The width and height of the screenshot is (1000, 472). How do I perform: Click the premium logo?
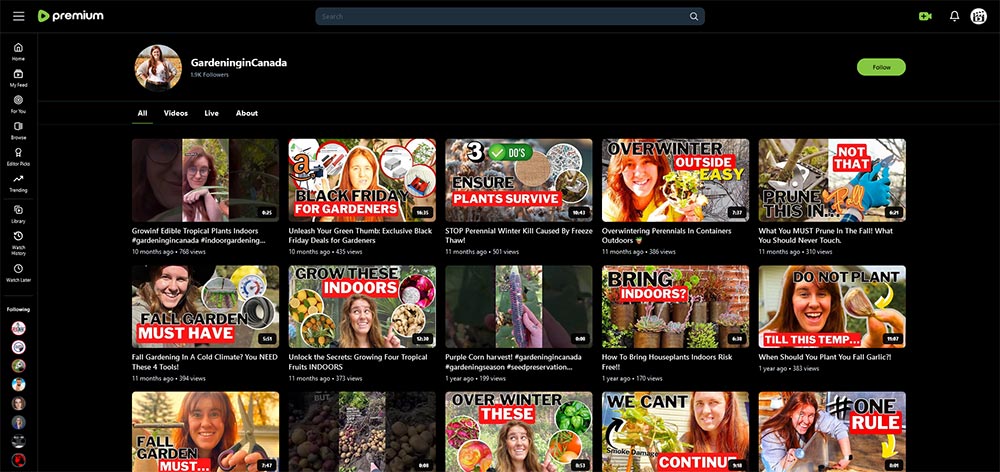click(x=70, y=16)
